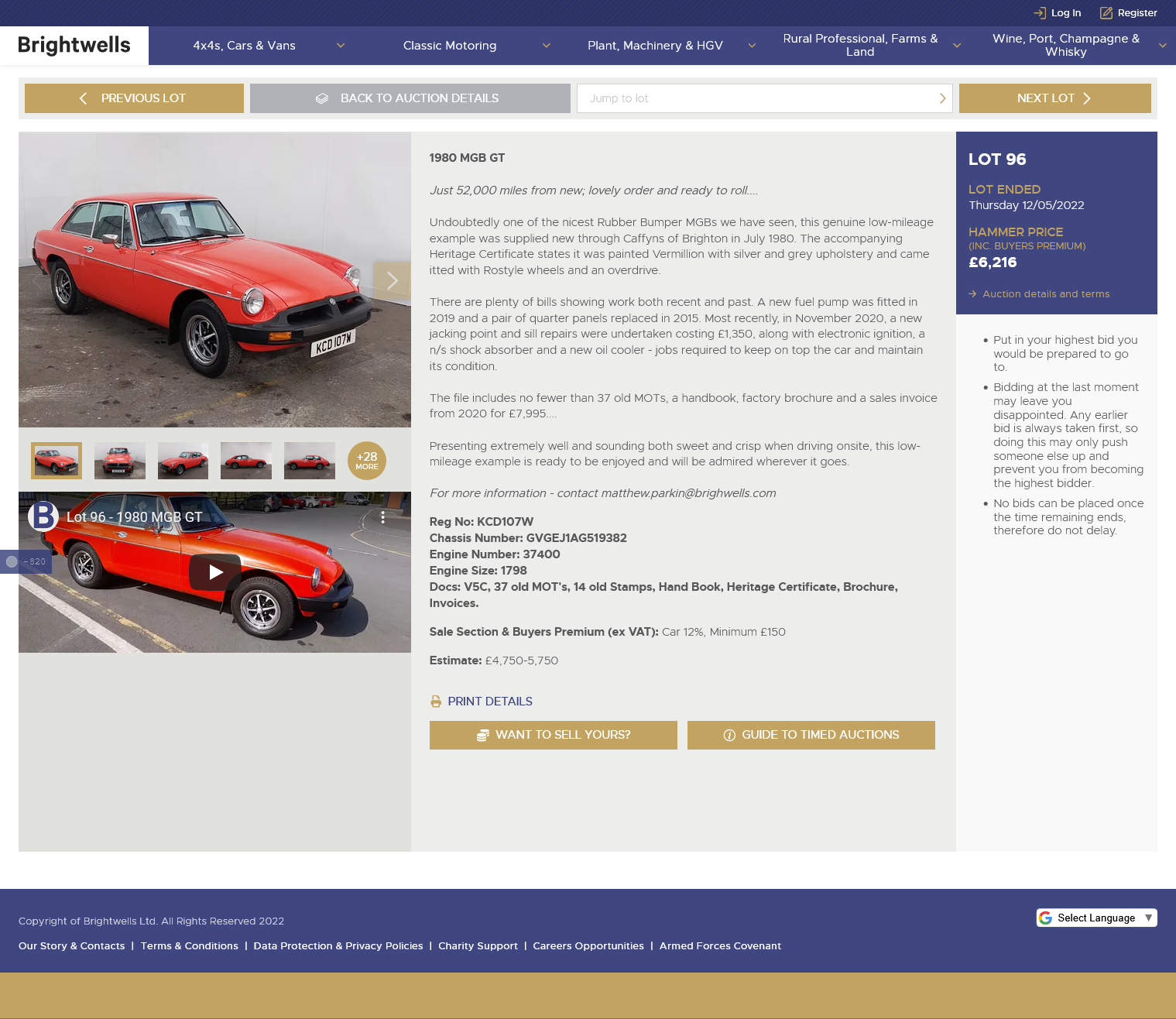This screenshot has height=1019, width=1176.
Task: Open Armed Forces Covenant link
Action: (x=720, y=946)
